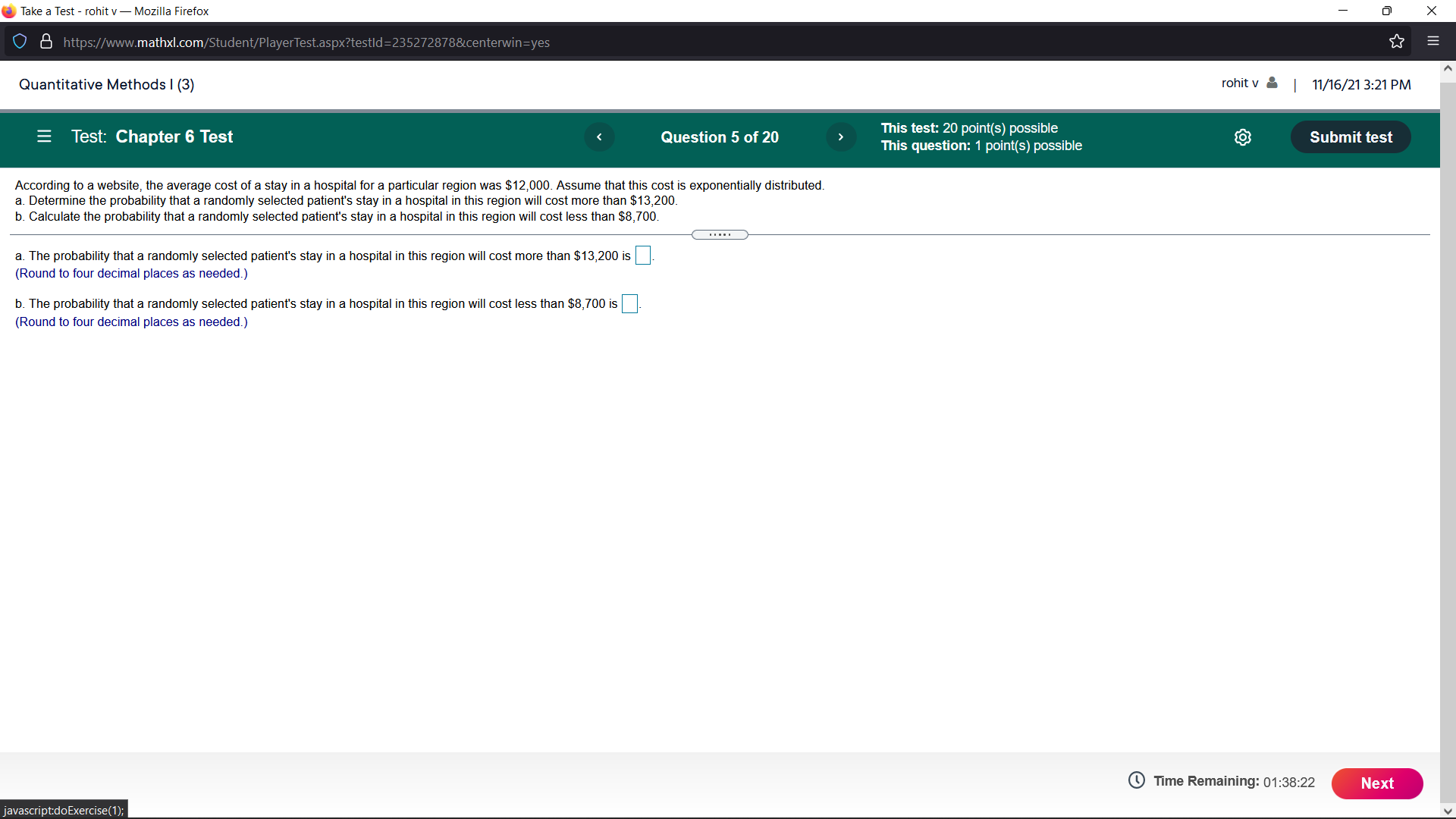Screen dimensions: 1456x819
Task: Click the Question 5 of 20 label
Action: 719,137
